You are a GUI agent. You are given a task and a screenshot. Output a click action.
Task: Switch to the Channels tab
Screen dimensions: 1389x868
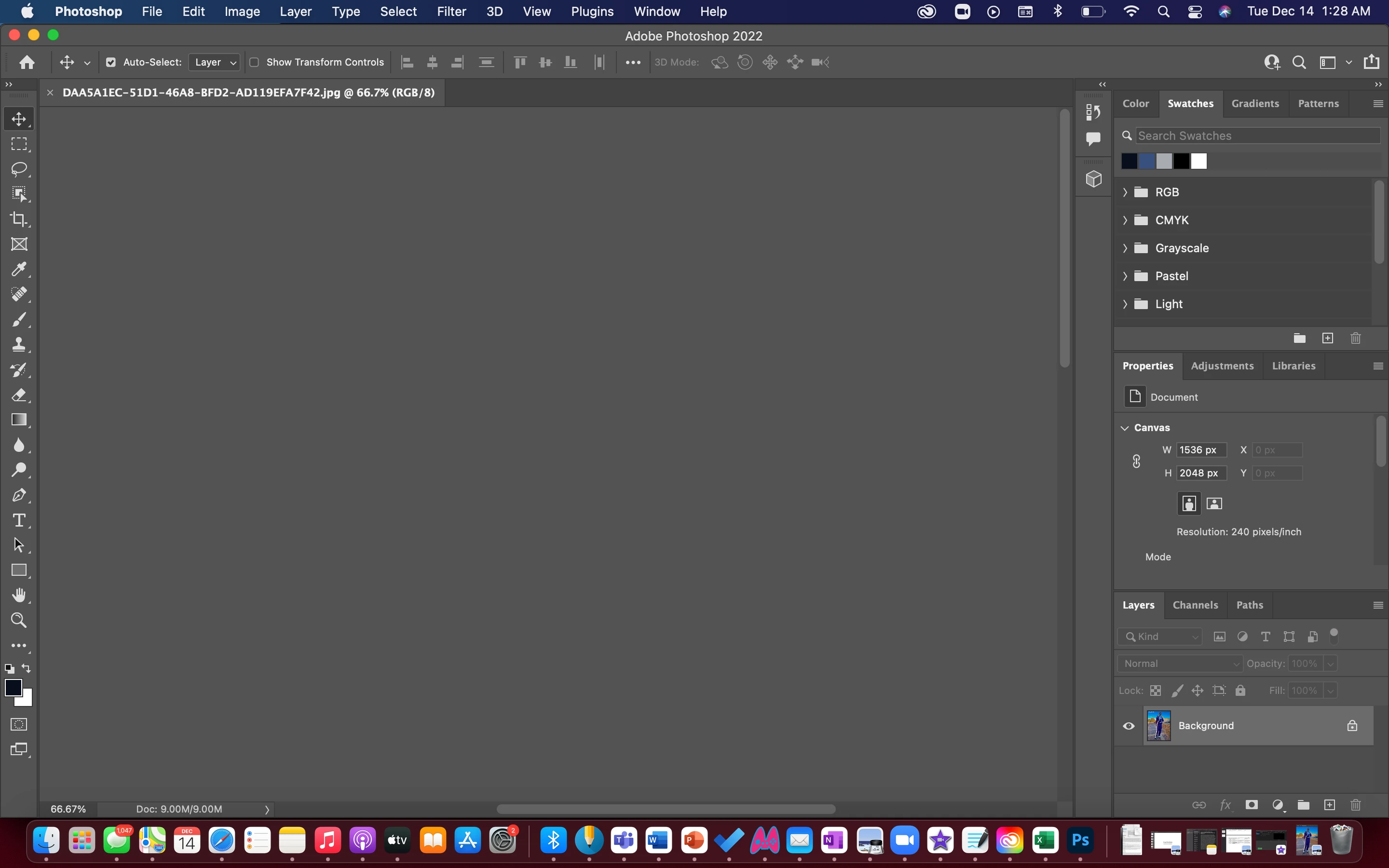1195,605
